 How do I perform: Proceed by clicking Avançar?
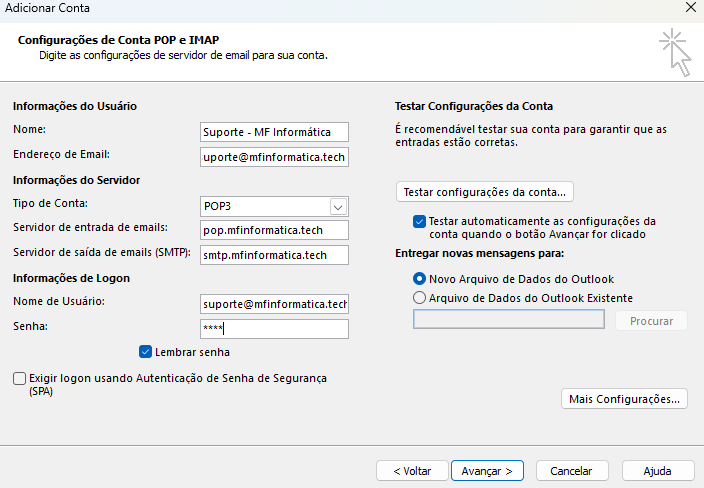(x=487, y=470)
